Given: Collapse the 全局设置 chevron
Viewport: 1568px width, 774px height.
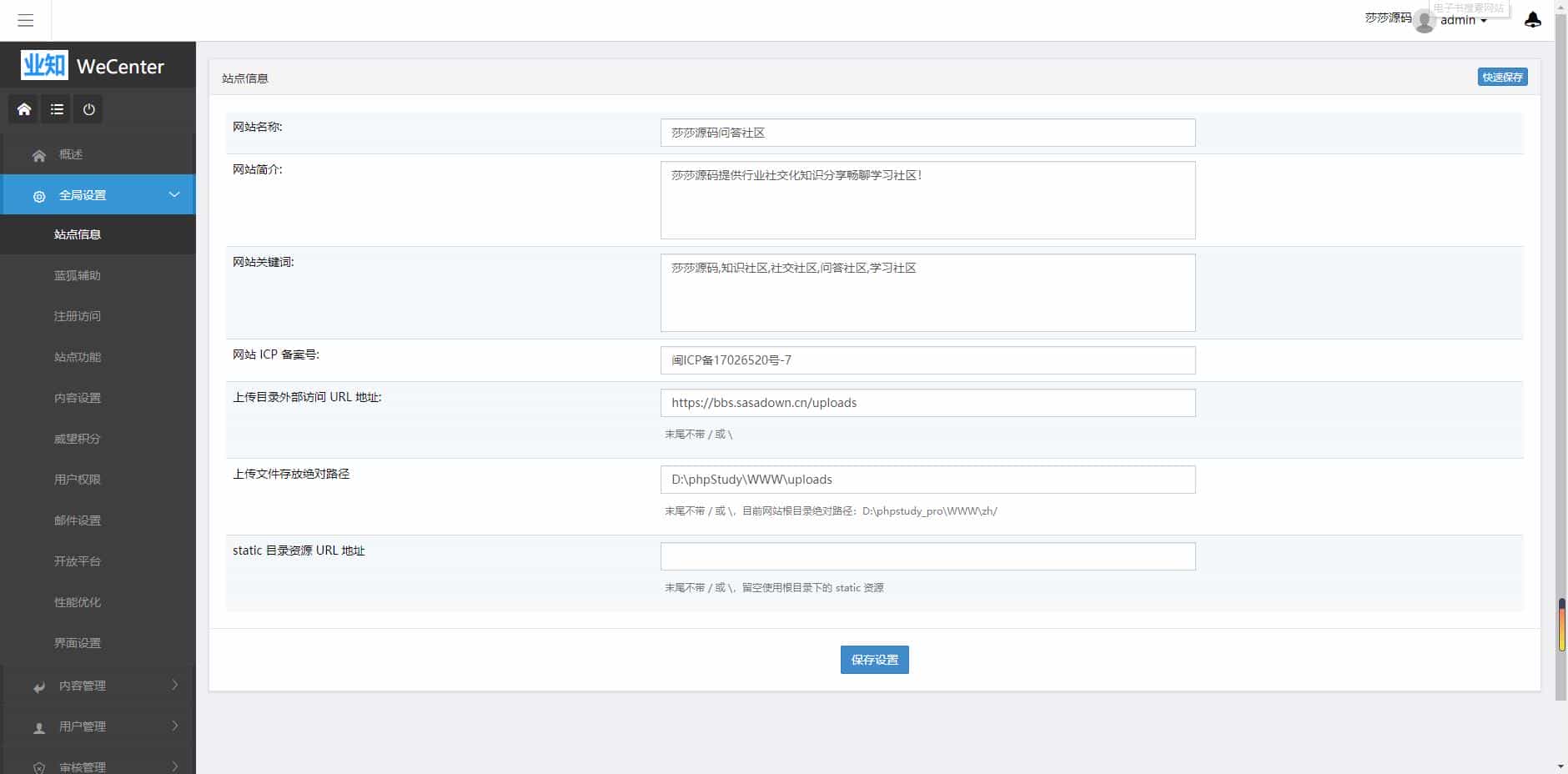Looking at the screenshot, I should pyautogui.click(x=174, y=194).
